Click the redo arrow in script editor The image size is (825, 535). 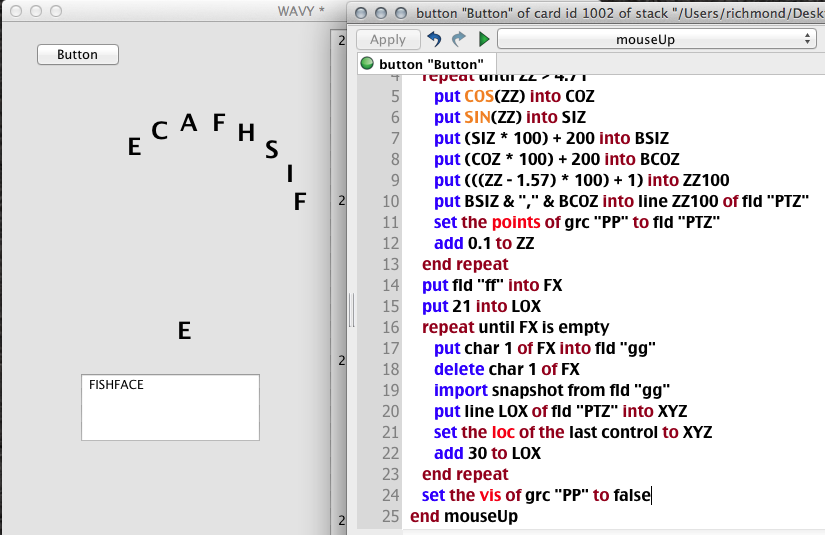(x=459, y=39)
